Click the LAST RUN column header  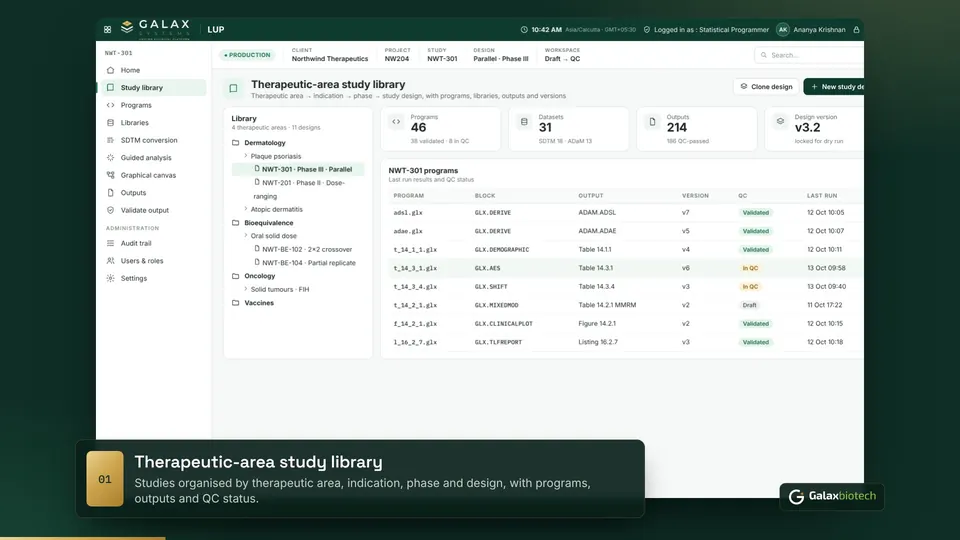(x=822, y=196)
